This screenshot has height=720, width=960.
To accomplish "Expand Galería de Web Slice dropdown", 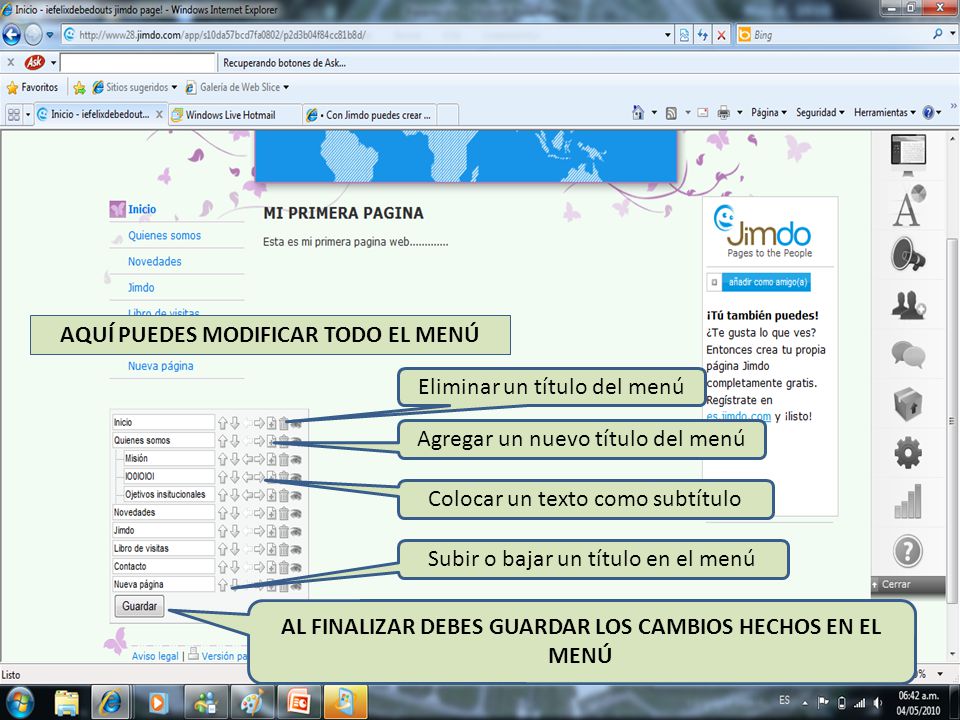I will coord(286,88).
